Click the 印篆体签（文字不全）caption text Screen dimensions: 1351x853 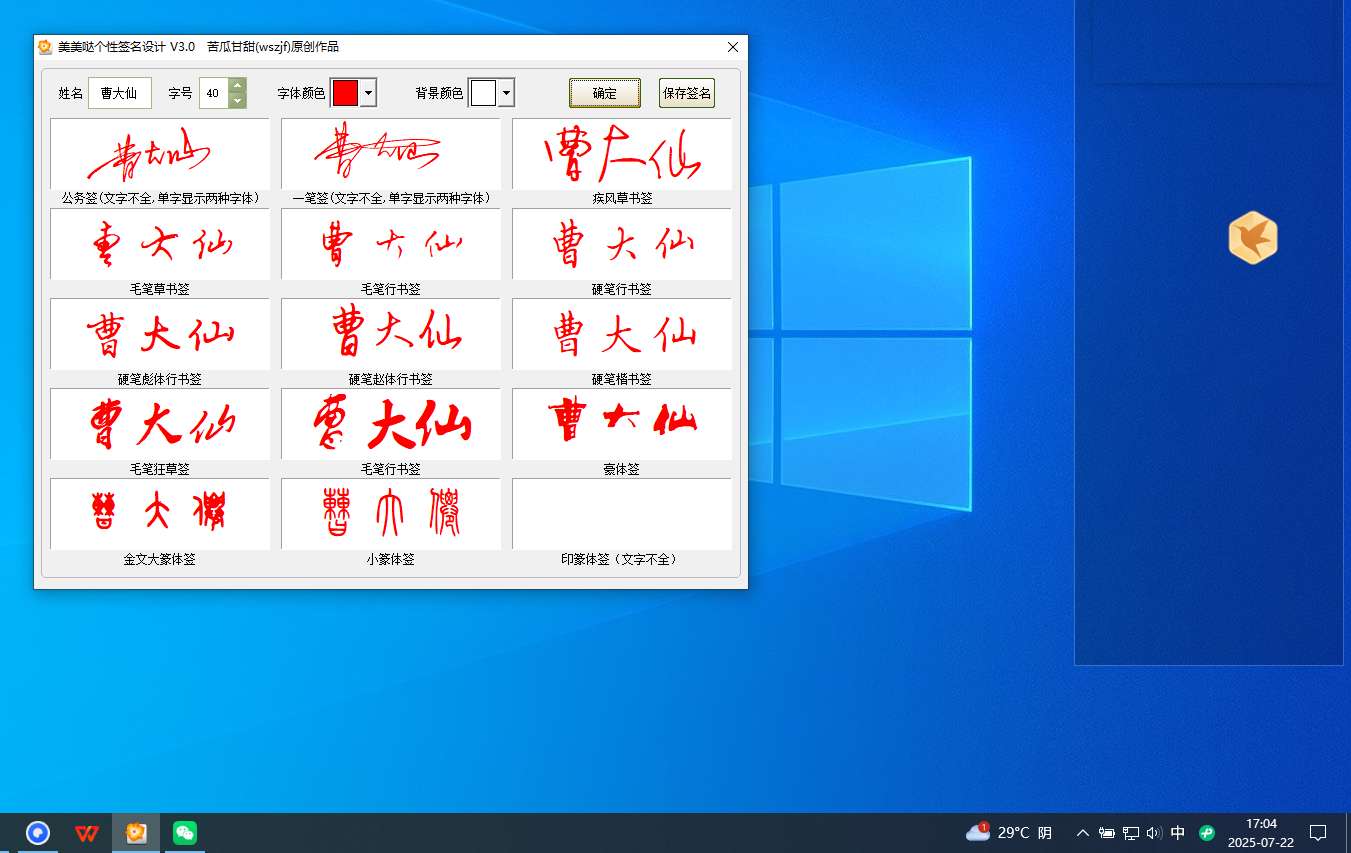pos(622,559)
